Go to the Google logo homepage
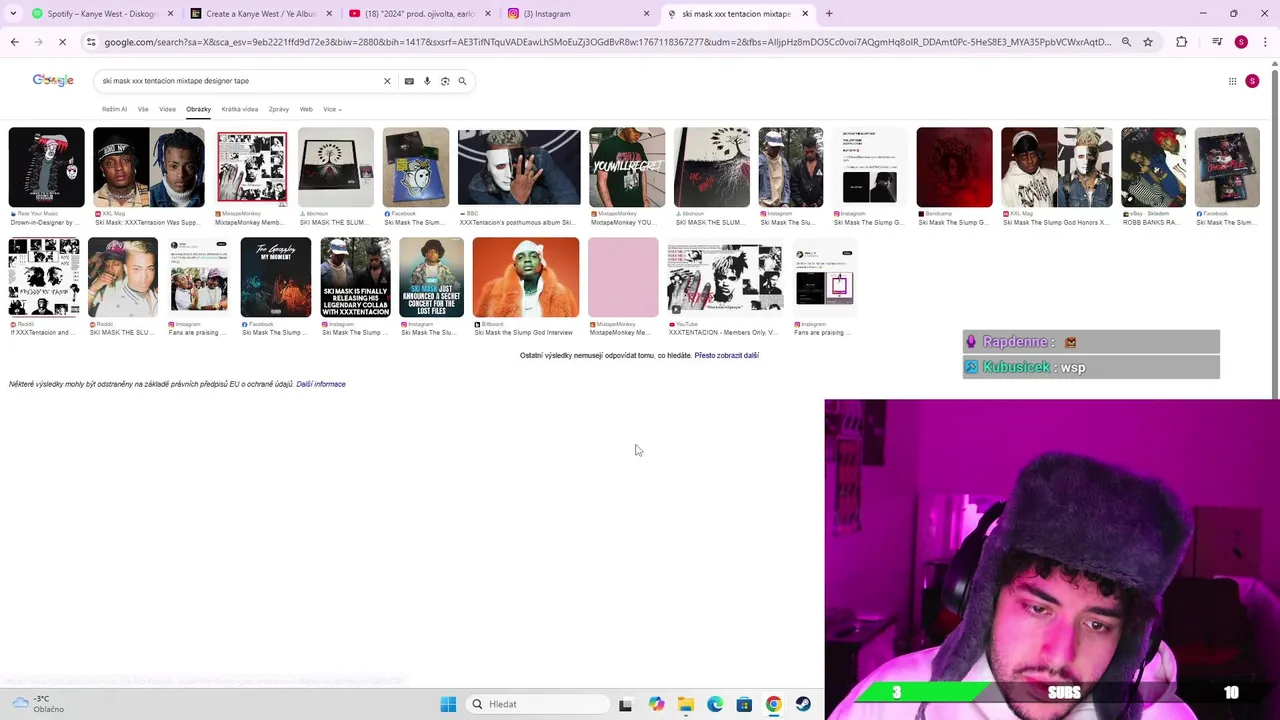Screen dimensions: 1280x720 (53, 80)
